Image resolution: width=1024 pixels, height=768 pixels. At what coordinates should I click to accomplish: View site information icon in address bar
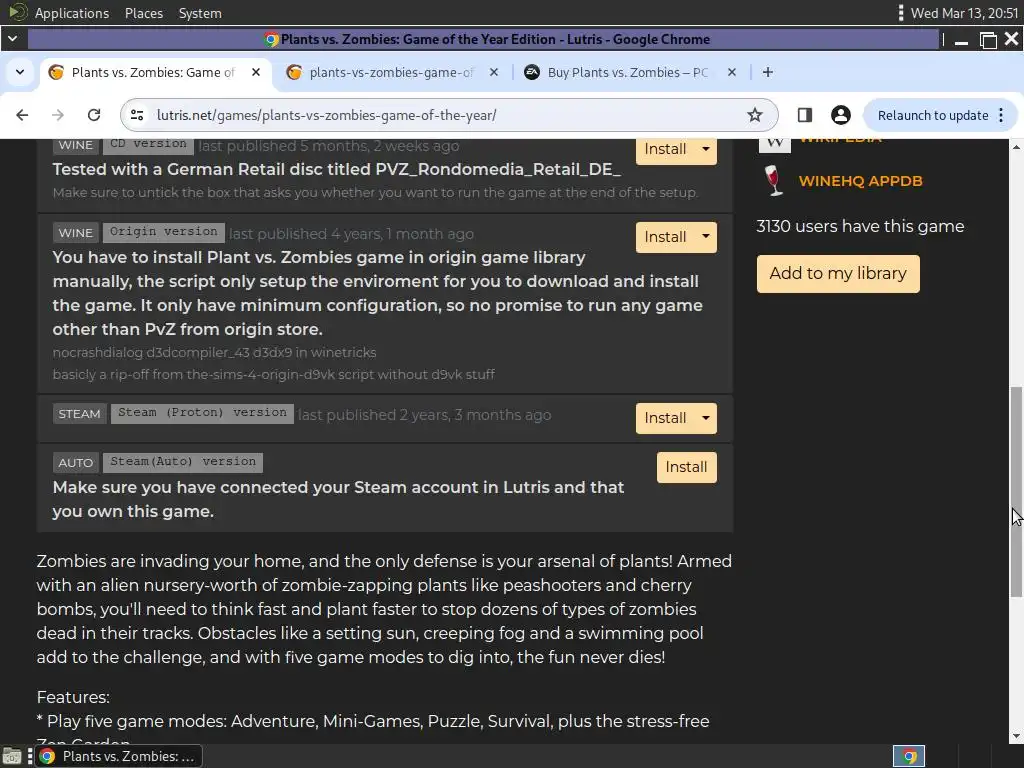(x=137, y=116)
